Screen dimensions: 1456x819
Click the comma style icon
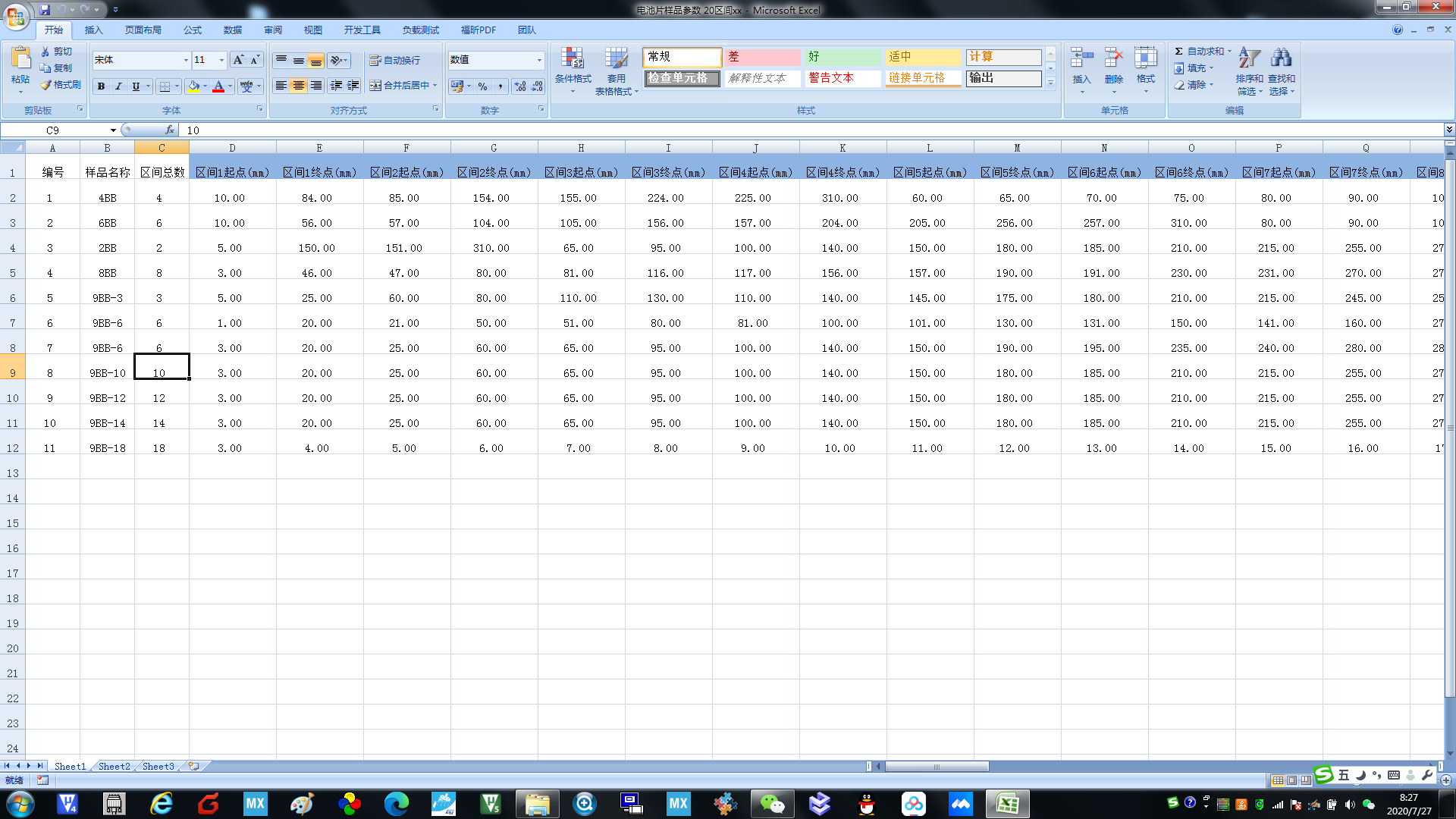[x=500, y=86]
